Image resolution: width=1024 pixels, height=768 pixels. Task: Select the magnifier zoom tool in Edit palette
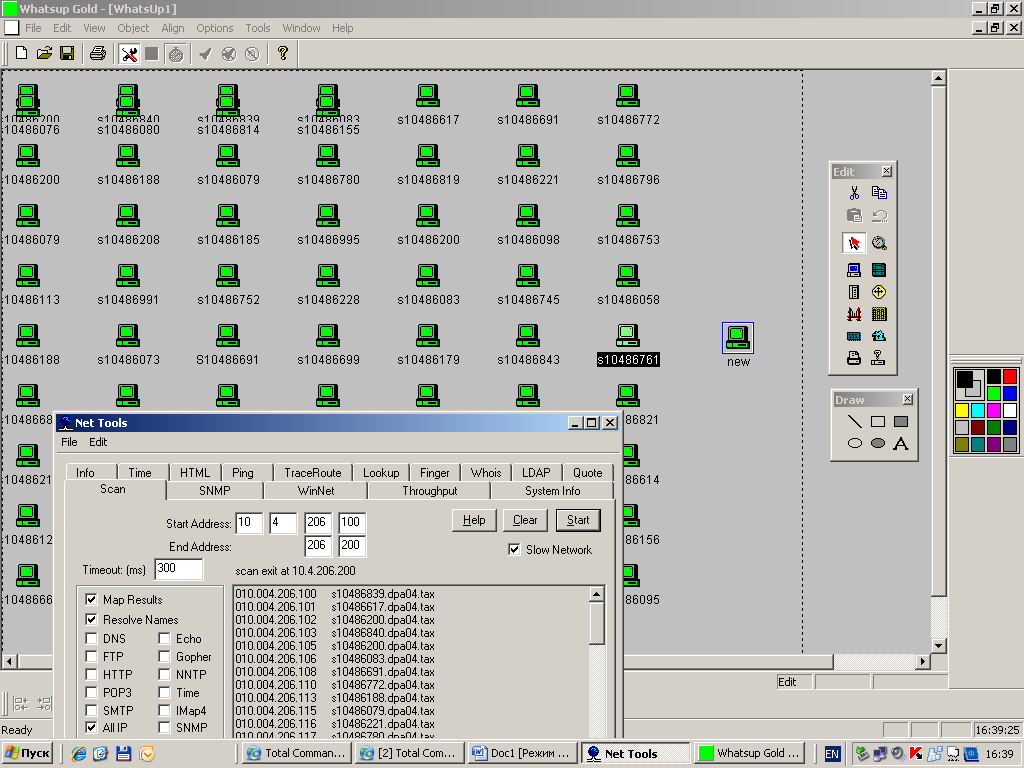[879, 243]
